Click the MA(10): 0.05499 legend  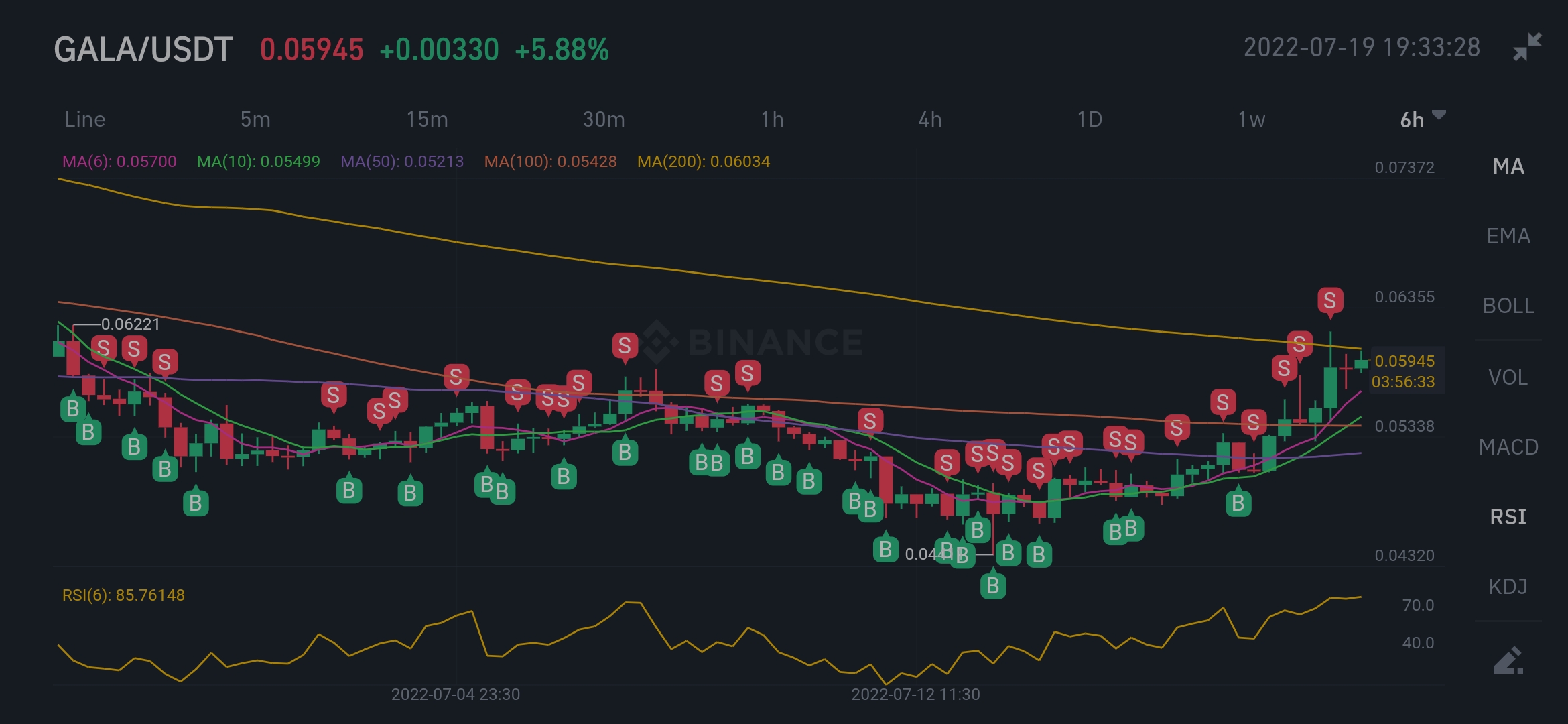[259, 162]
